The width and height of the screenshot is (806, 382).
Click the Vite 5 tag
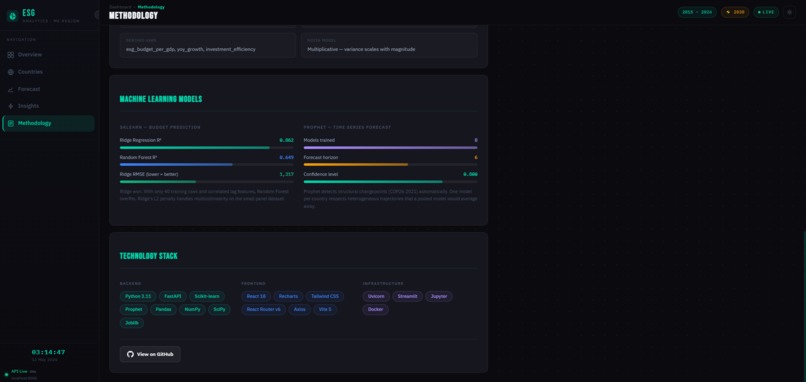[325, 310]
